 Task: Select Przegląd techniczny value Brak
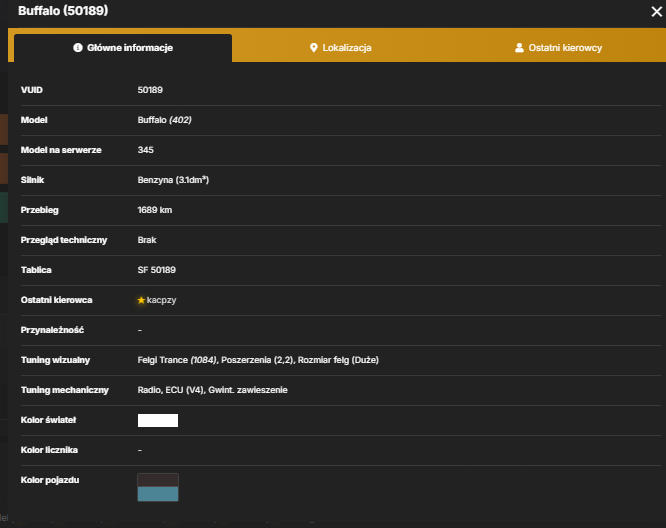click(x=147, y=240)
